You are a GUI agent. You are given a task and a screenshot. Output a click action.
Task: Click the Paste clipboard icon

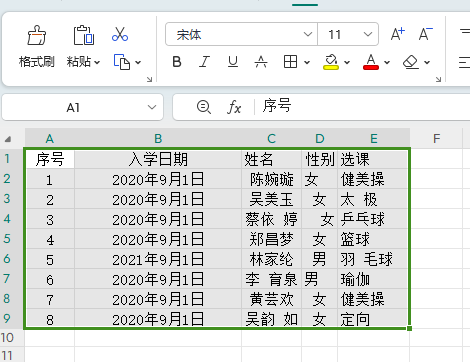pyautogui.click(x=83, y=35)
